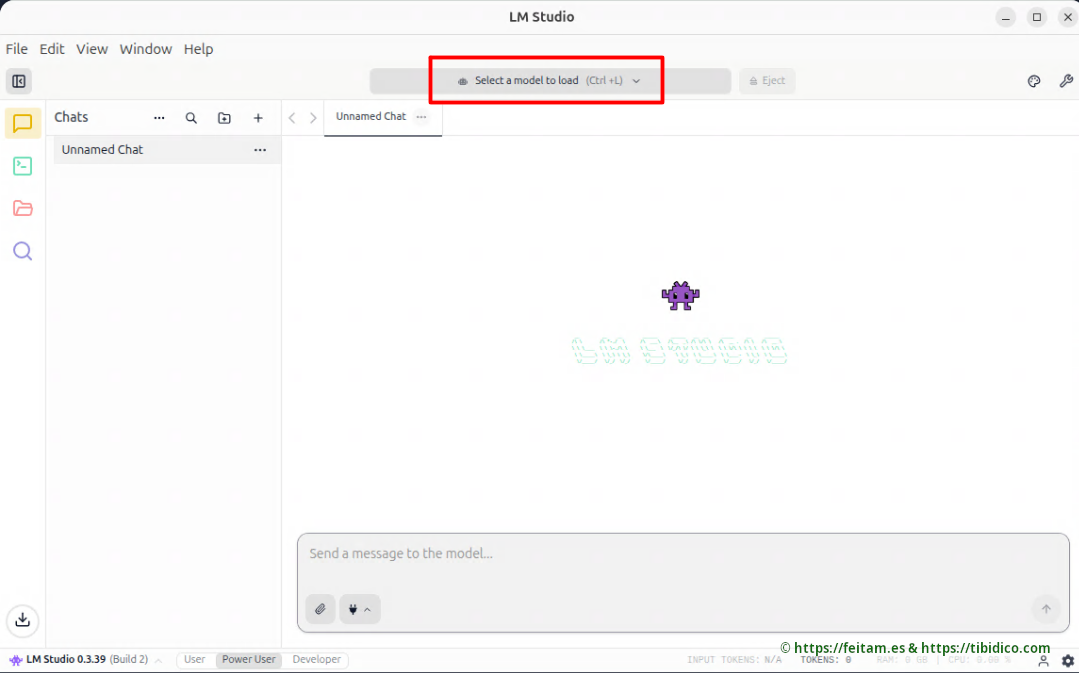Open My Models folder icon
Screen dimensions: 1079x673
tap(23, 208)
